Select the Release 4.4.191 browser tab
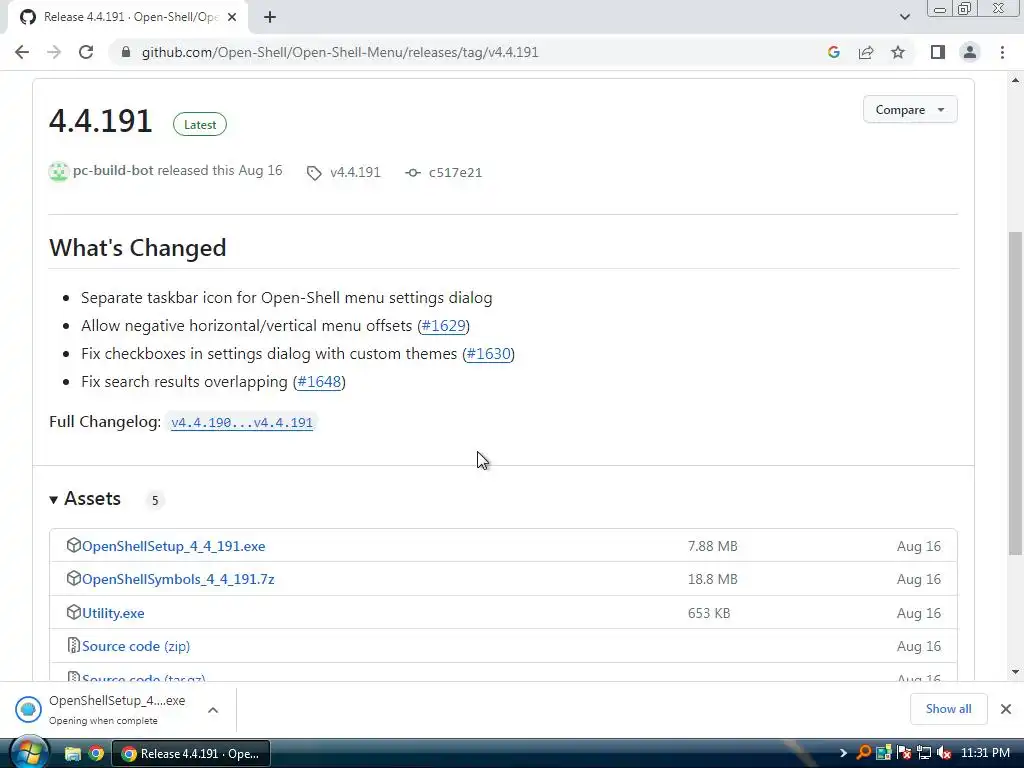Viewport: 1024px width, 768px height. [x=128, y=17]
